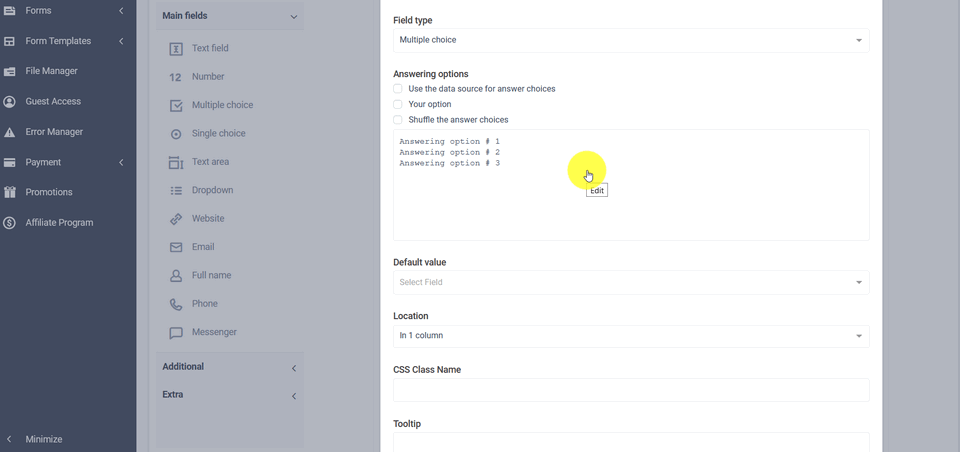The image size is (960, 452).
Task: Add an Email field label
Action: [x=203, y=247]
